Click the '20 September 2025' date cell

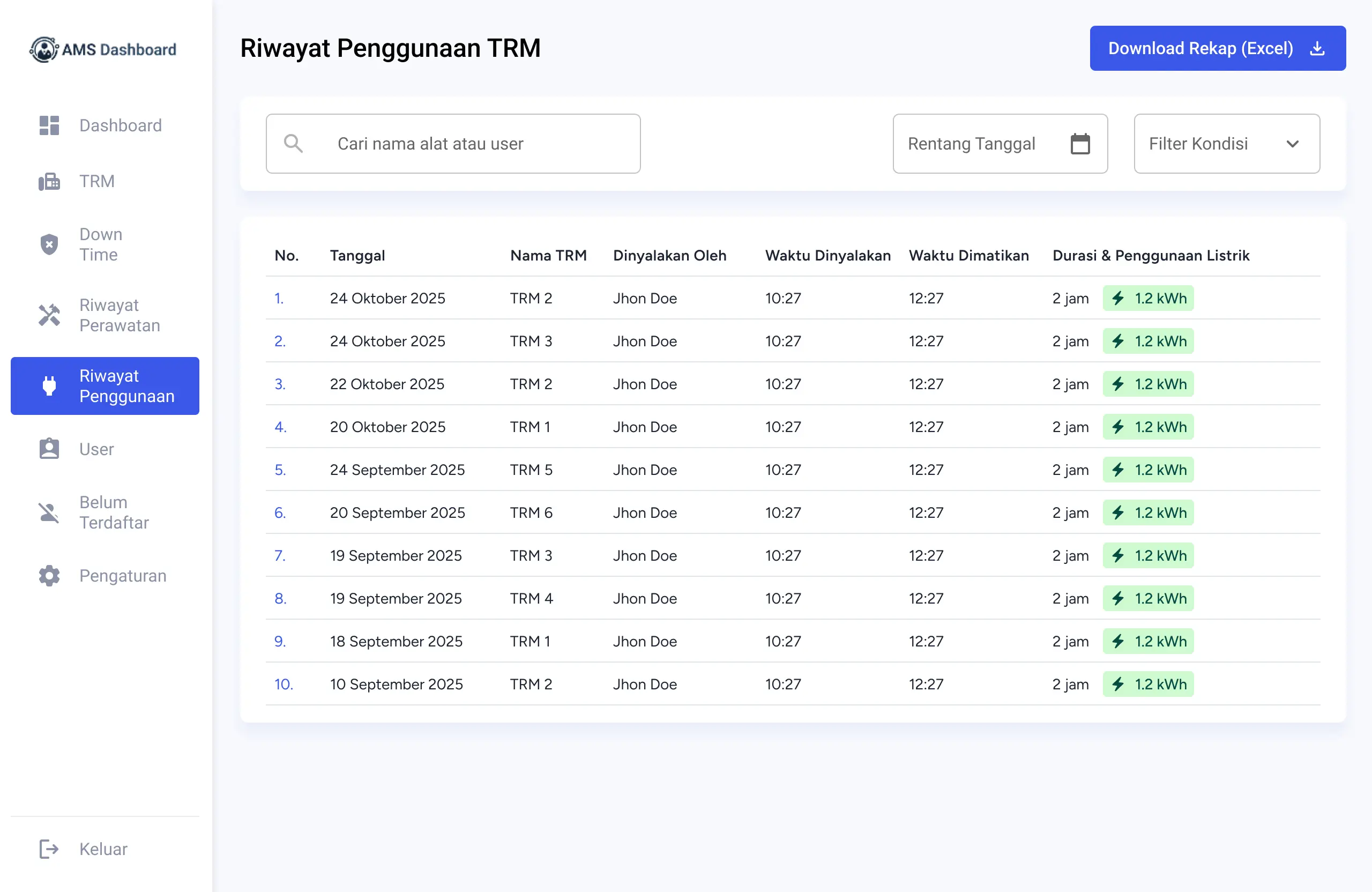tap(397, 512)
